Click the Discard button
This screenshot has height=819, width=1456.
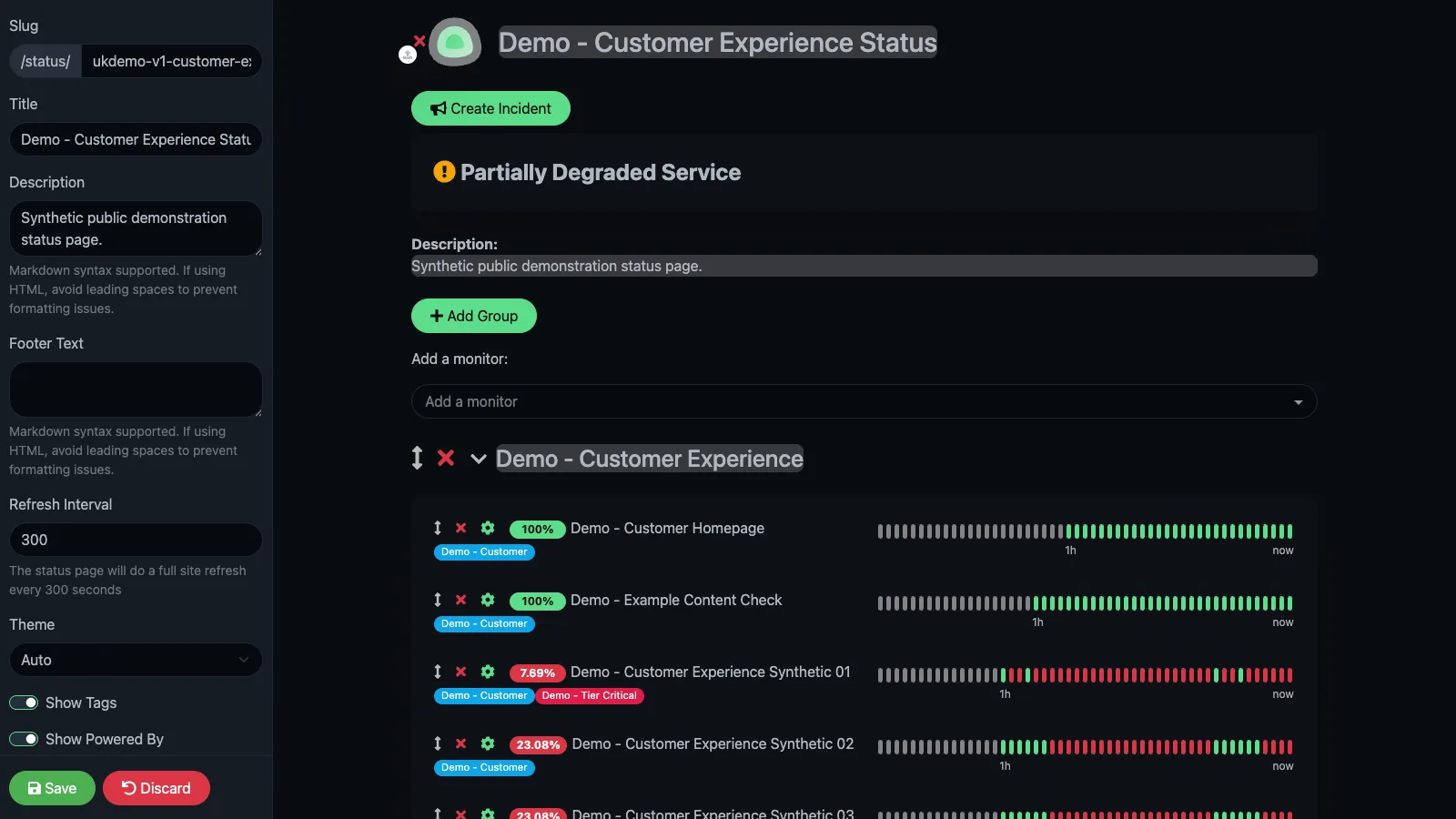(x=157, y=788)
